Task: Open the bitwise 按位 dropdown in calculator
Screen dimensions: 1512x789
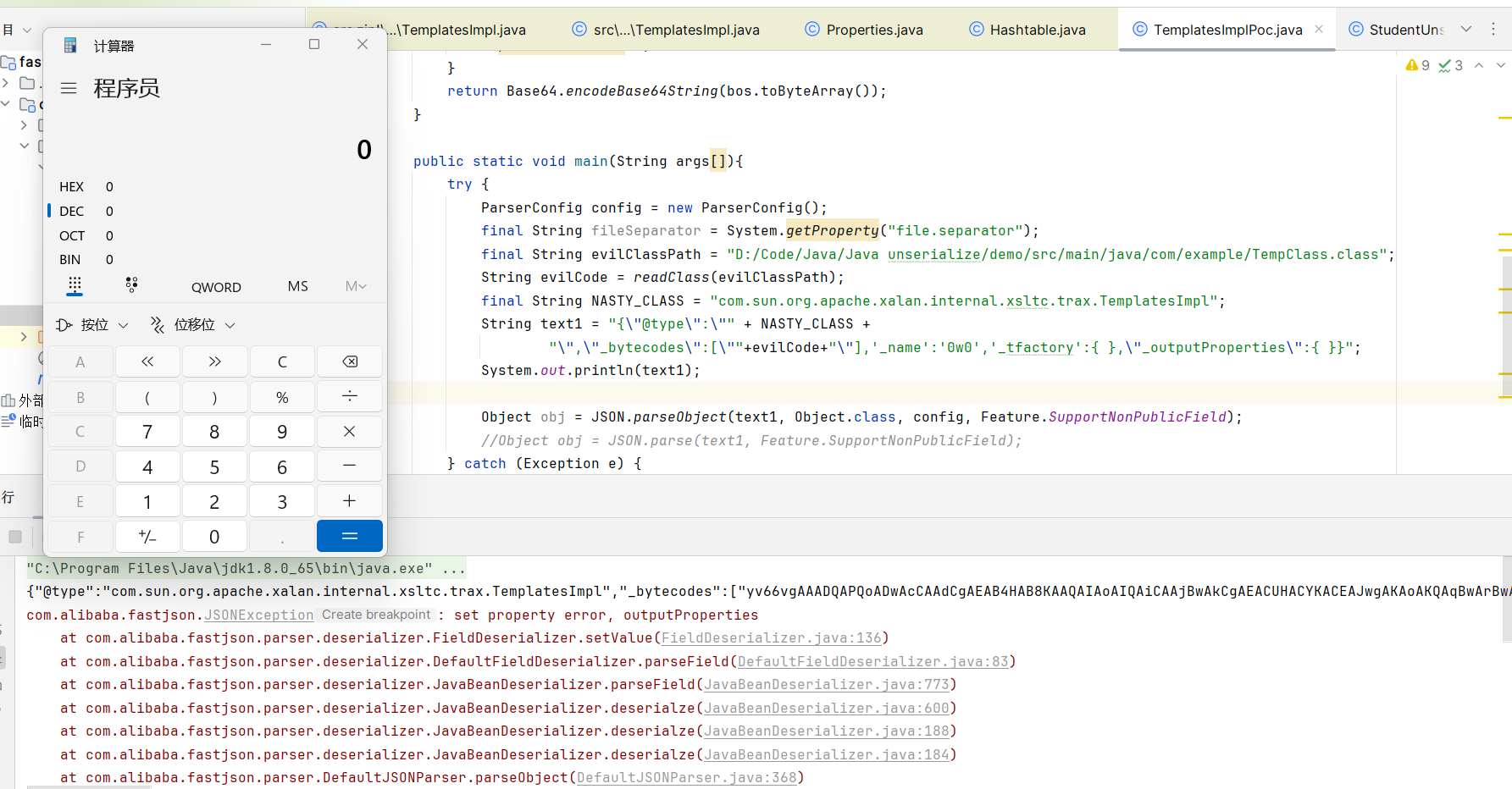Action: [x=92, y=324]
